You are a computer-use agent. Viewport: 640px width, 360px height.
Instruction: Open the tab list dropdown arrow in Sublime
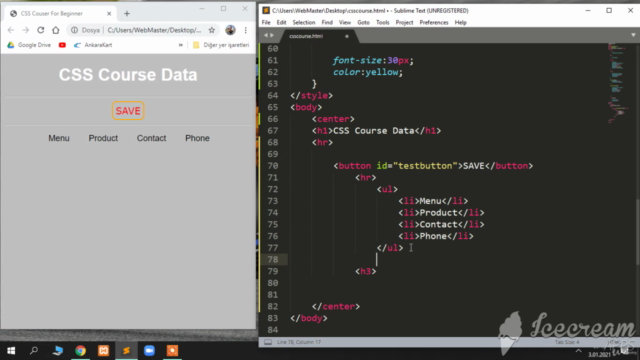point(633,35)
